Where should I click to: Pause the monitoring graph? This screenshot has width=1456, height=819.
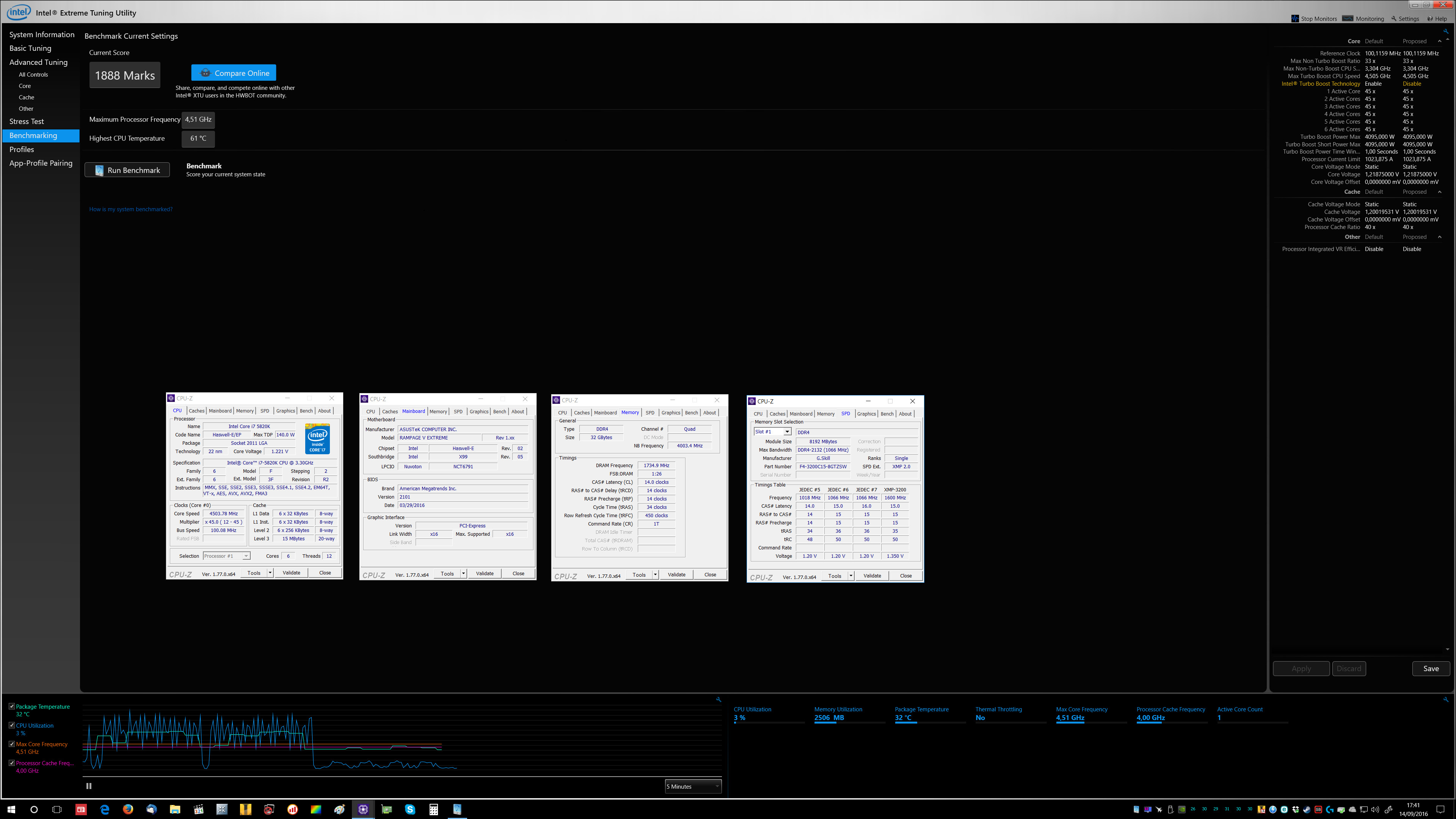coord(89,786)
